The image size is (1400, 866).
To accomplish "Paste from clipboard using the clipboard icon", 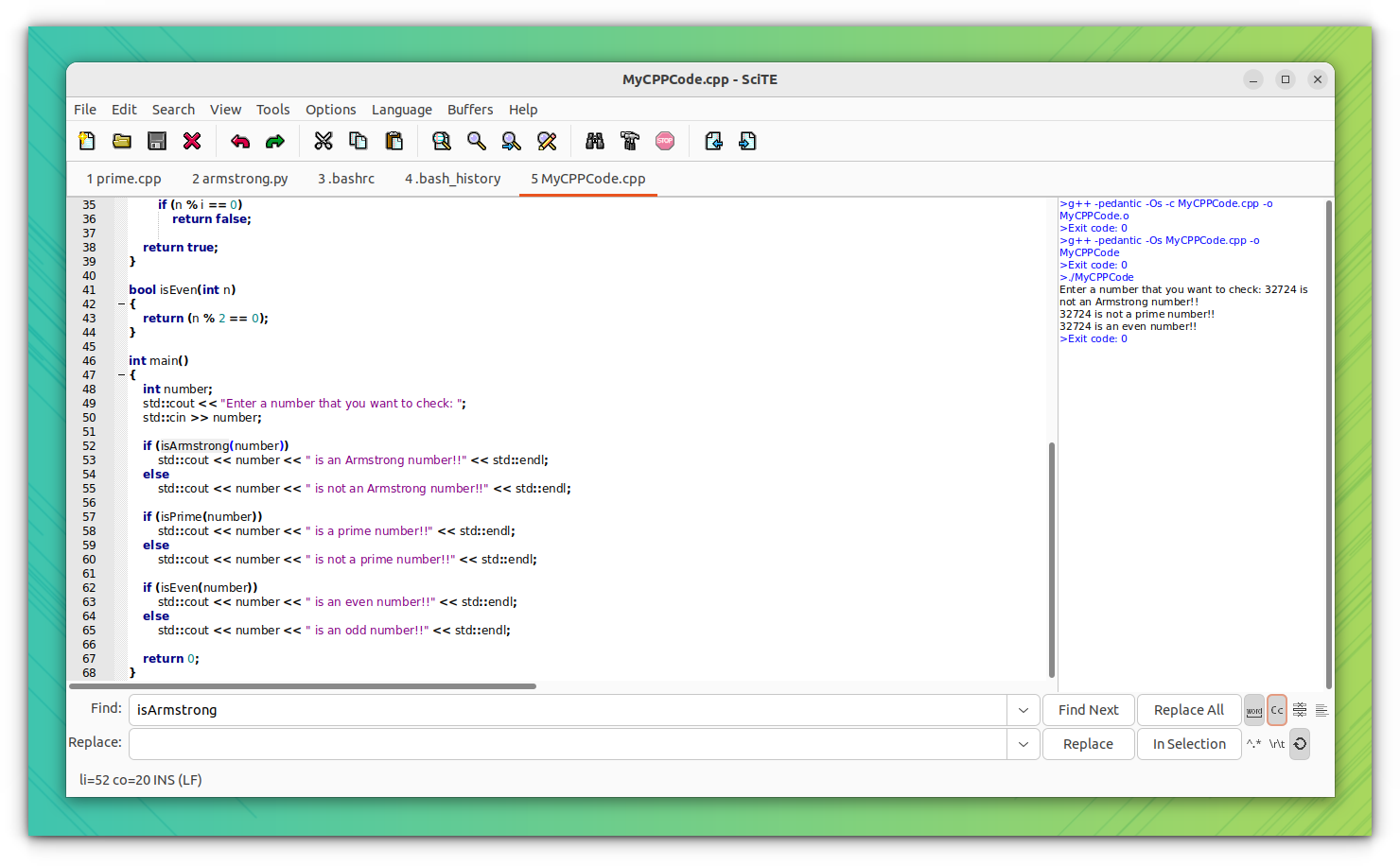I will pos(394,140).
